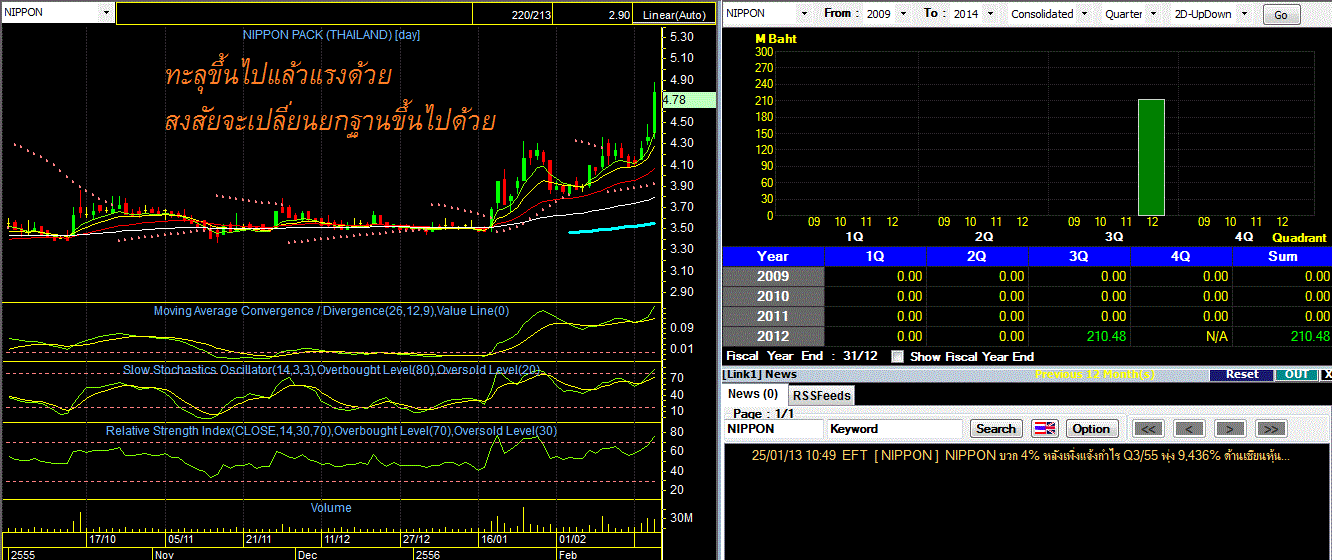This screenshot has height=560, width=1332.
Task: Open the Quarter period dropdown
Action: [1154, 14]
